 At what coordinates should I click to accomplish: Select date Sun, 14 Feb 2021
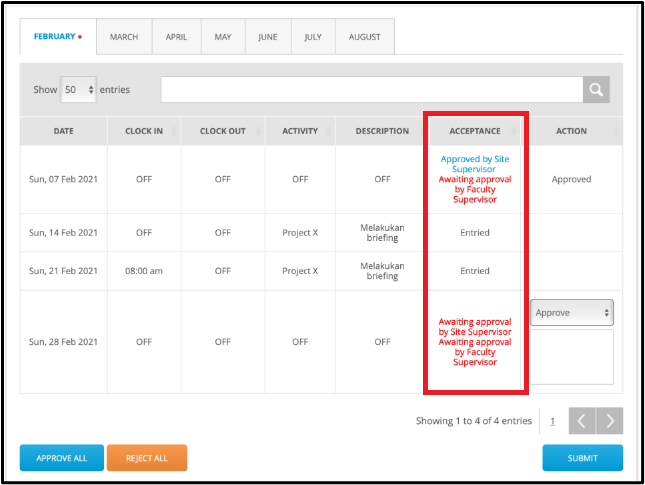pyautogui.click(x=63, y=232)
